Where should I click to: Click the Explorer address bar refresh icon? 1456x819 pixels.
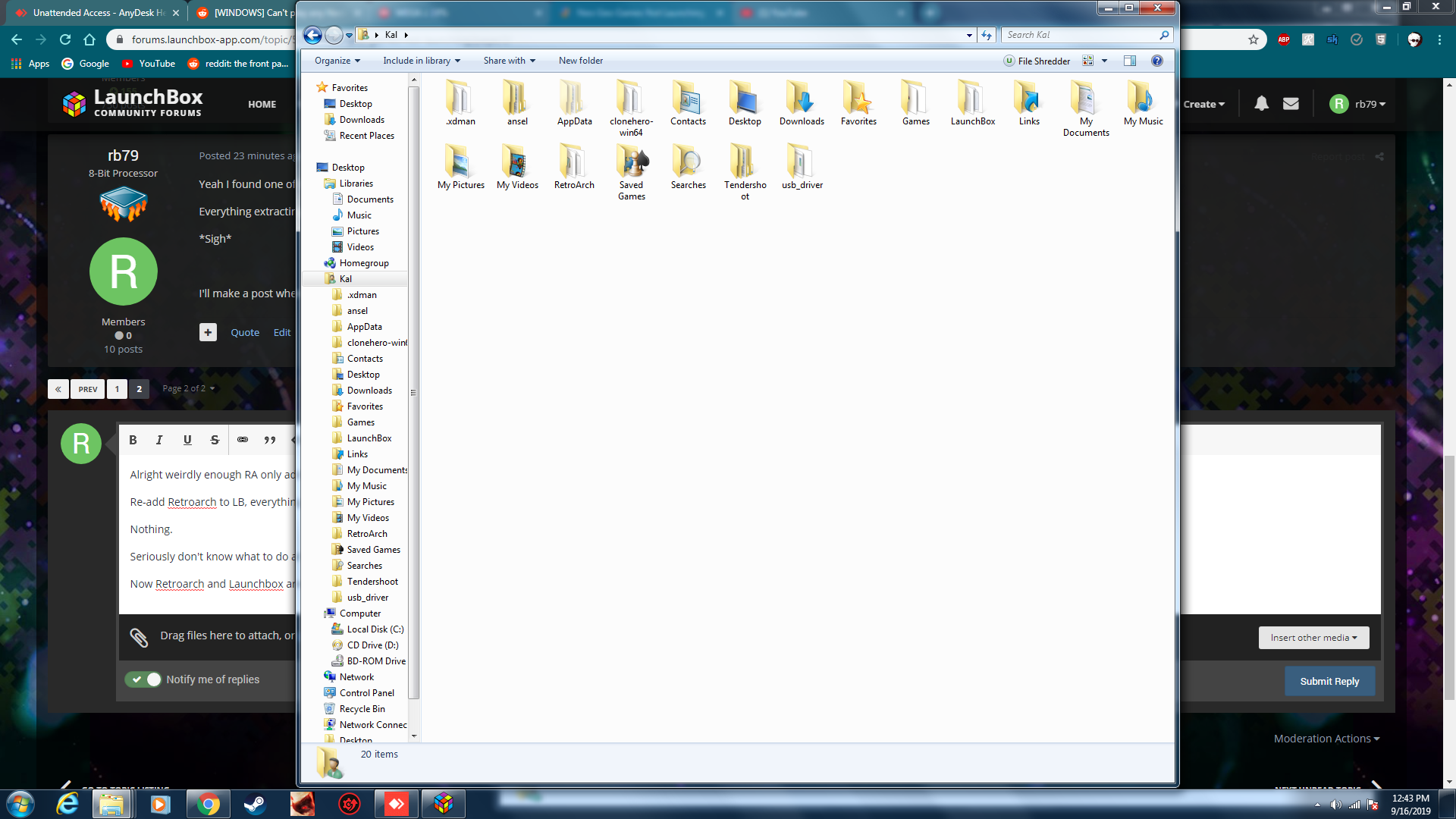tap(986, 35)
